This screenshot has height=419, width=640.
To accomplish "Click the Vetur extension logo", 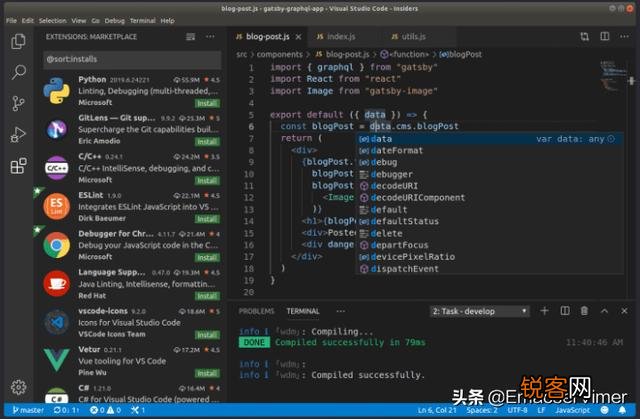I will 56,360.
